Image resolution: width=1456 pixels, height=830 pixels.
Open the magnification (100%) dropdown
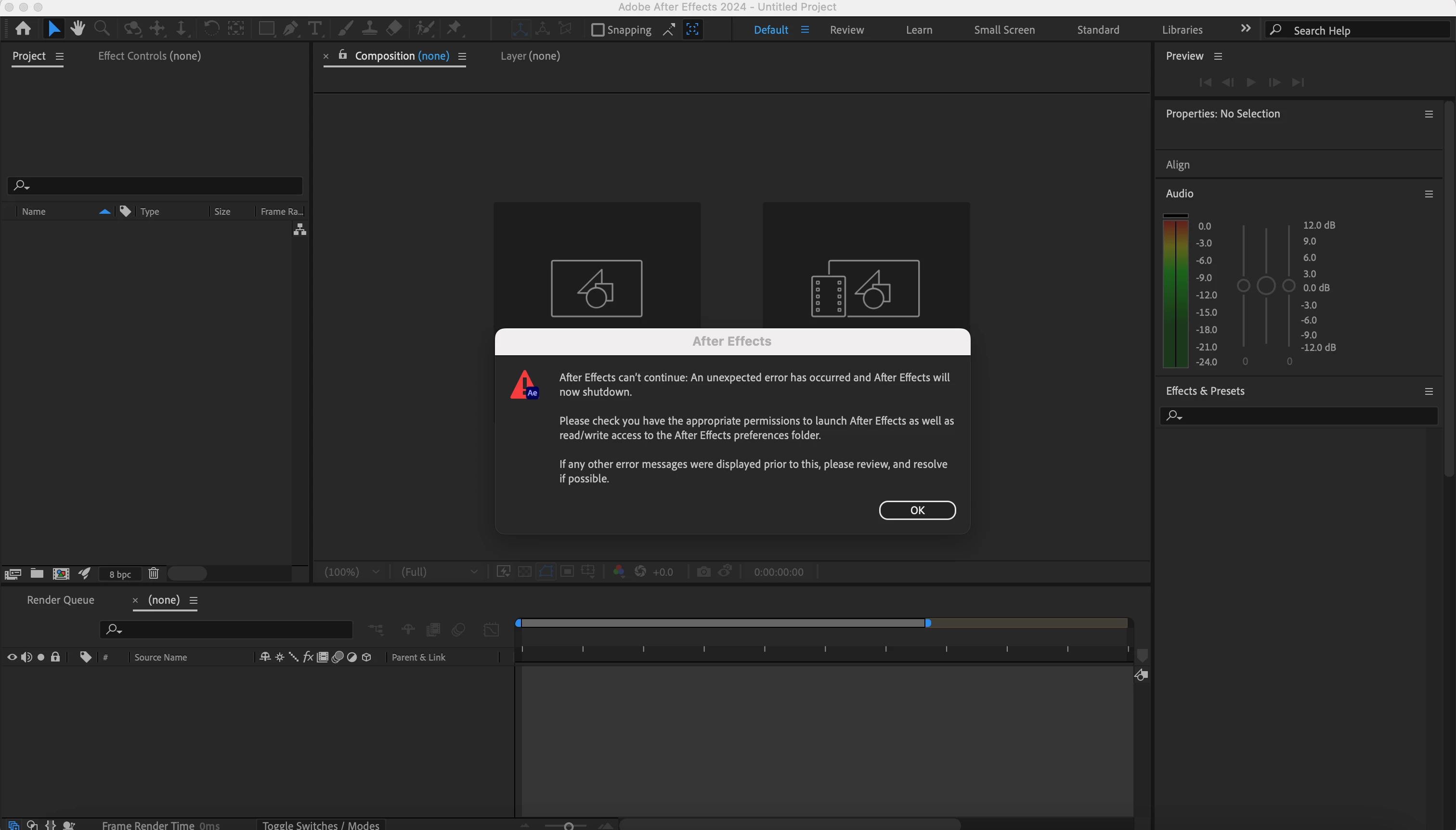point(351,572)
